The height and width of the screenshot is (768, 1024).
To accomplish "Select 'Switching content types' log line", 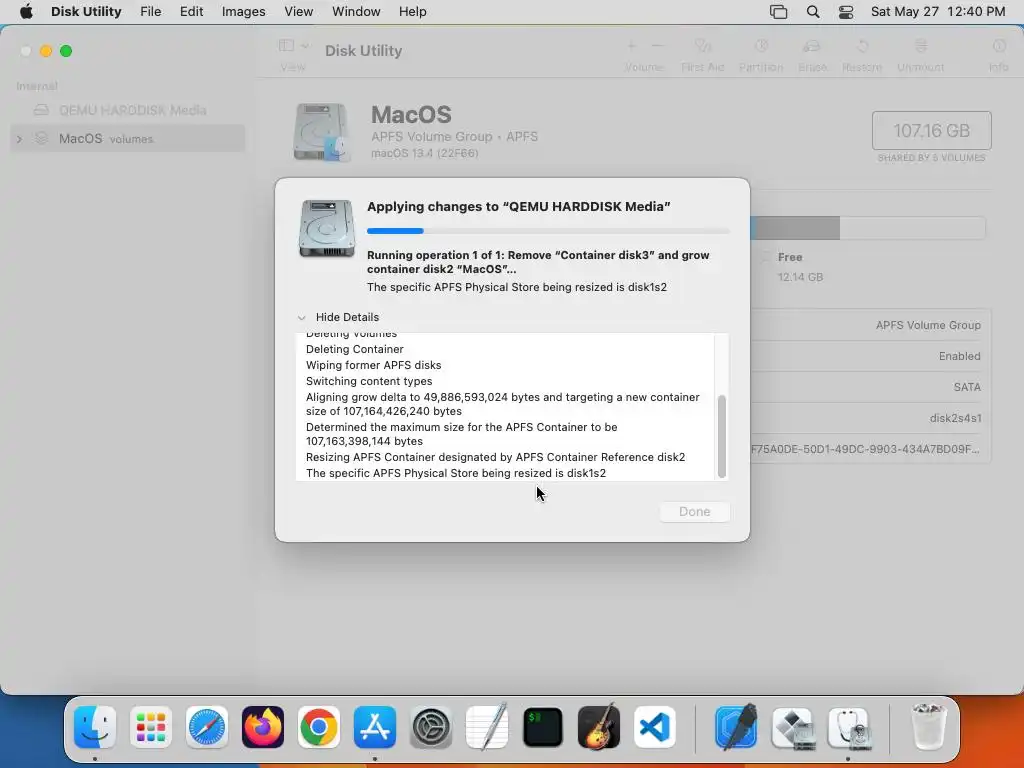I will click(369, 381).
